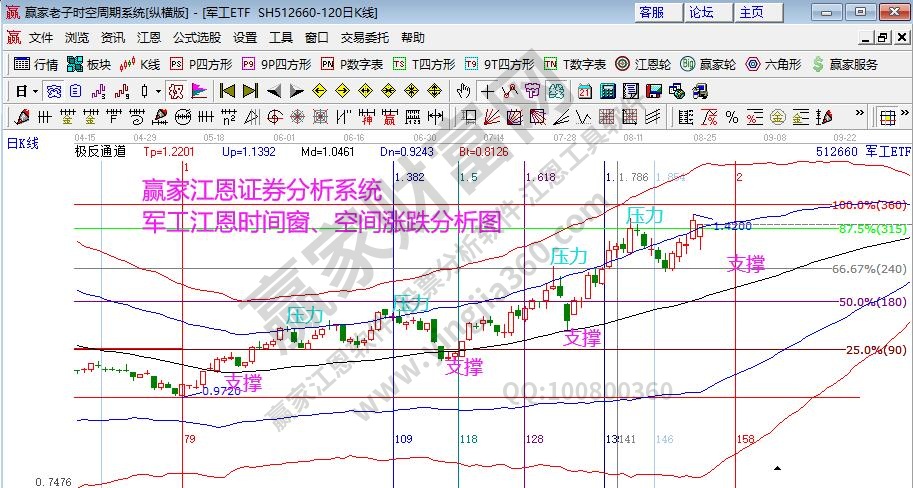913x488 pixels.
Task: Open the T数字表 tool
Action: 575,64
